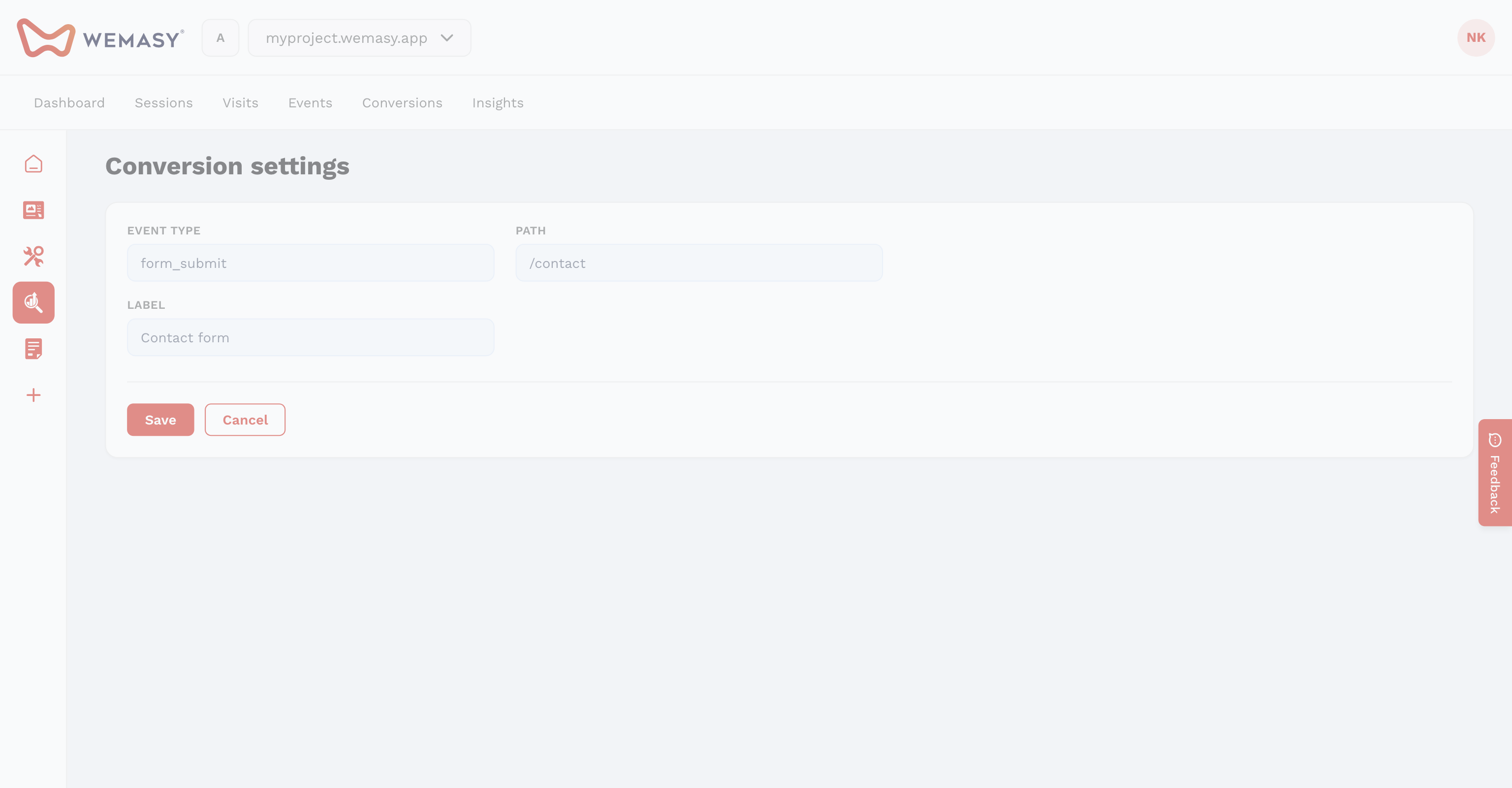Screen dimensions: 1512x788
Task: Focus the Event Type field
Action: click(311, 263)
